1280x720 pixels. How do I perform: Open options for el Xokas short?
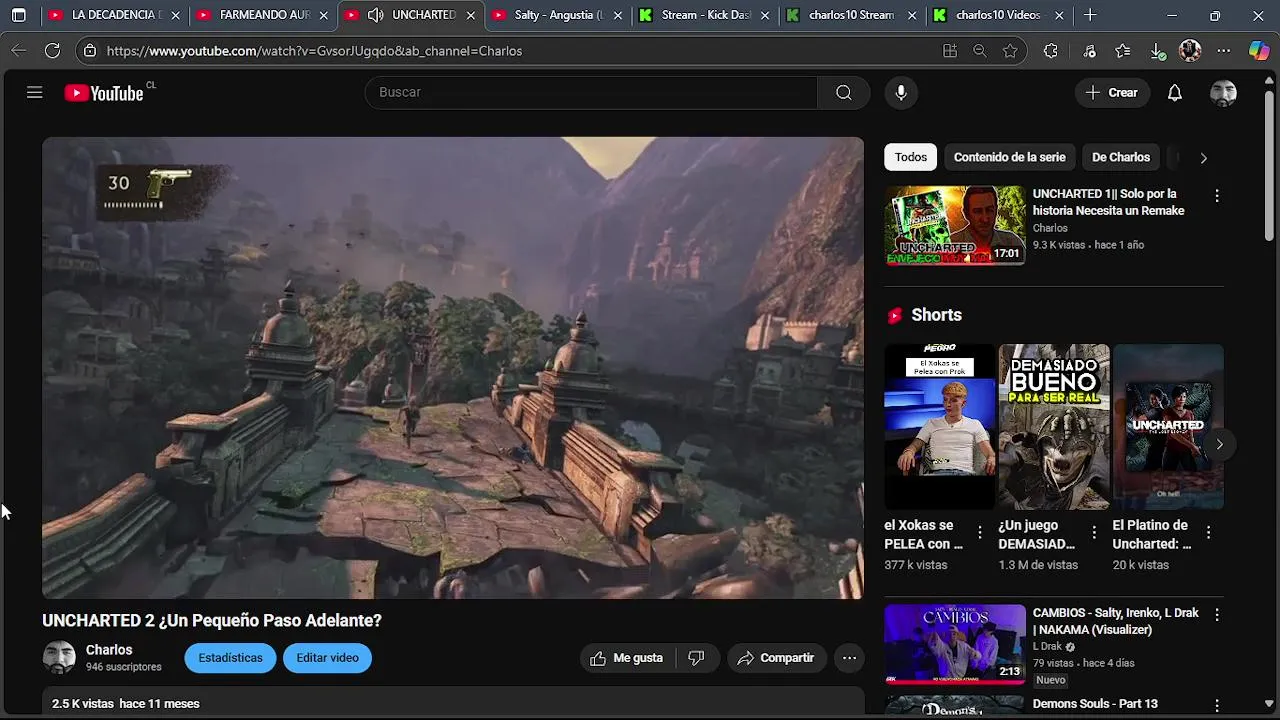[x=980, y=533]
